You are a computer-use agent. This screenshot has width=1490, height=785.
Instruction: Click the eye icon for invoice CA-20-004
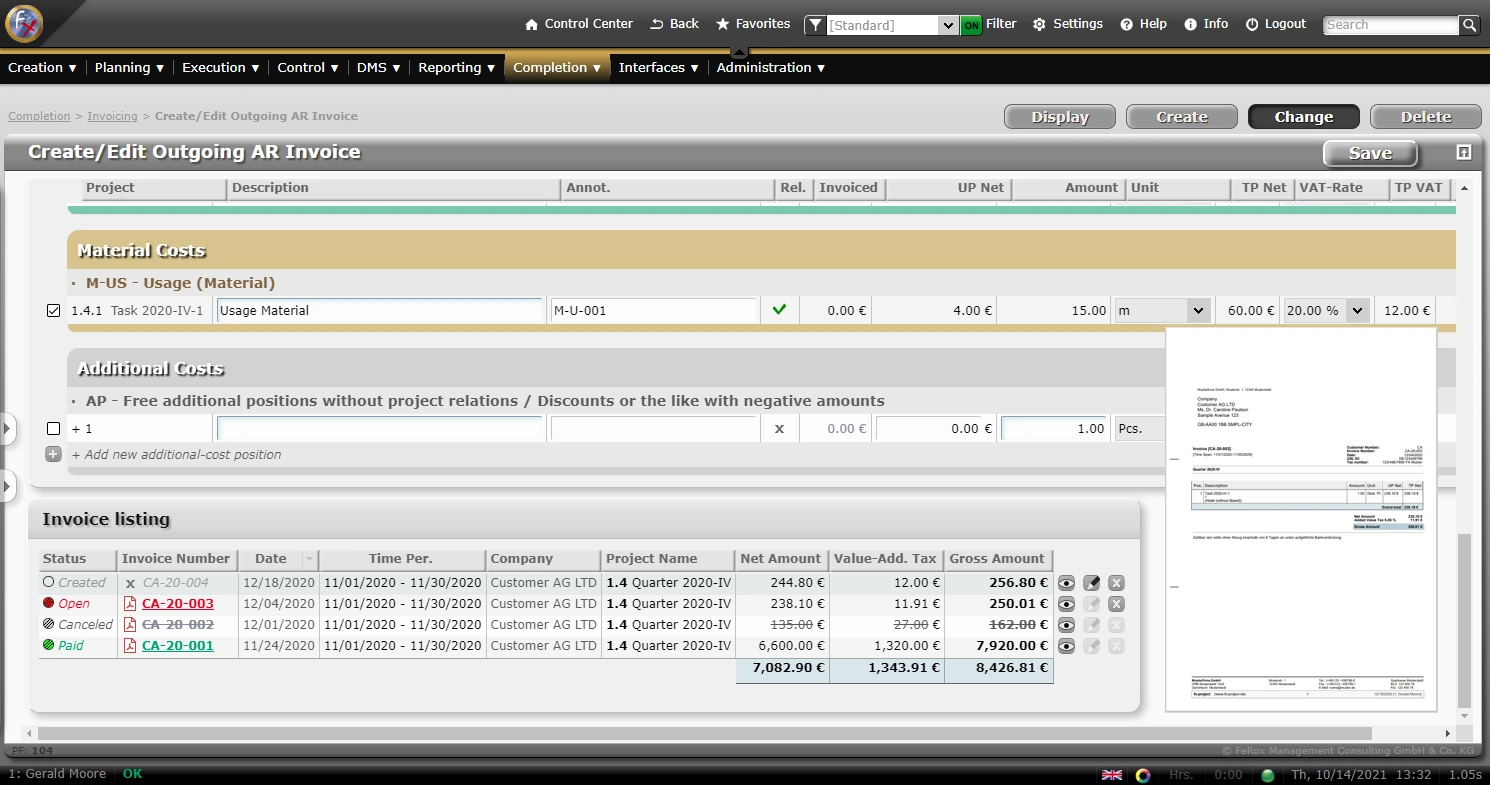[x=1067, y=583]
